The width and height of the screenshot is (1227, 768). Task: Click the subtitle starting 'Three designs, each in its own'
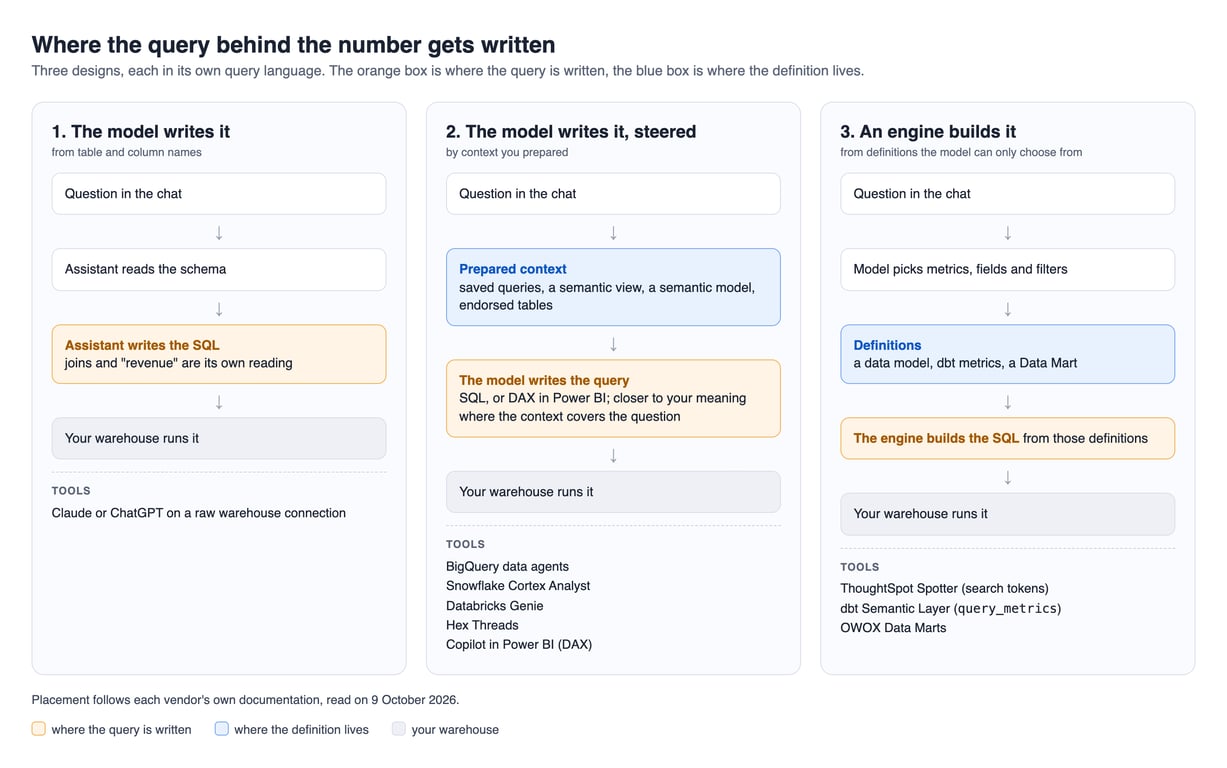tap(447, 71)
